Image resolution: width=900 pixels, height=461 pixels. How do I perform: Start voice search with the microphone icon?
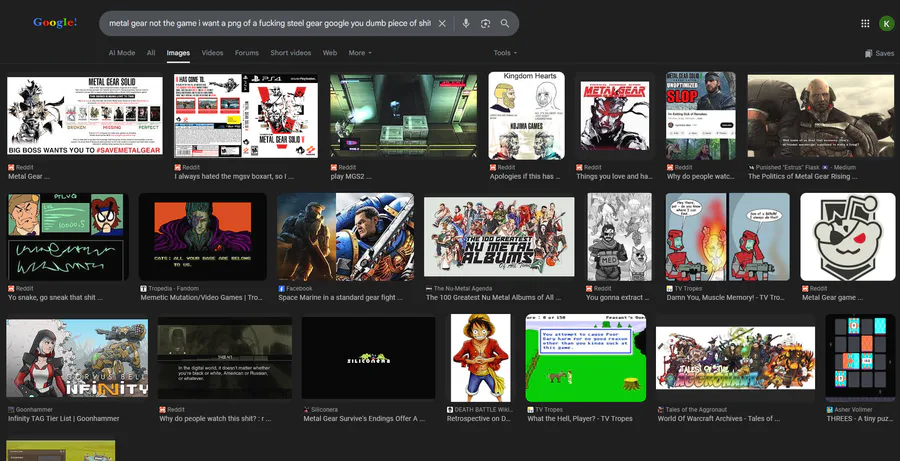tap(466, 24)
